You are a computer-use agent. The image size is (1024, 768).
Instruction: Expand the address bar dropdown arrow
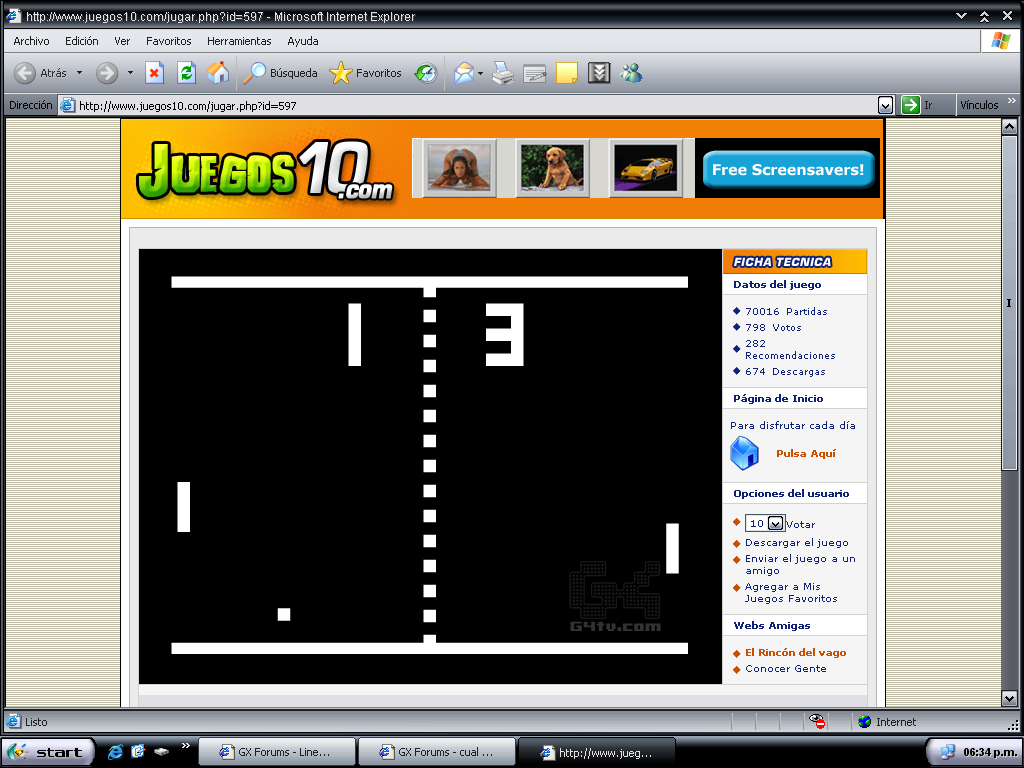pos(885,105)
